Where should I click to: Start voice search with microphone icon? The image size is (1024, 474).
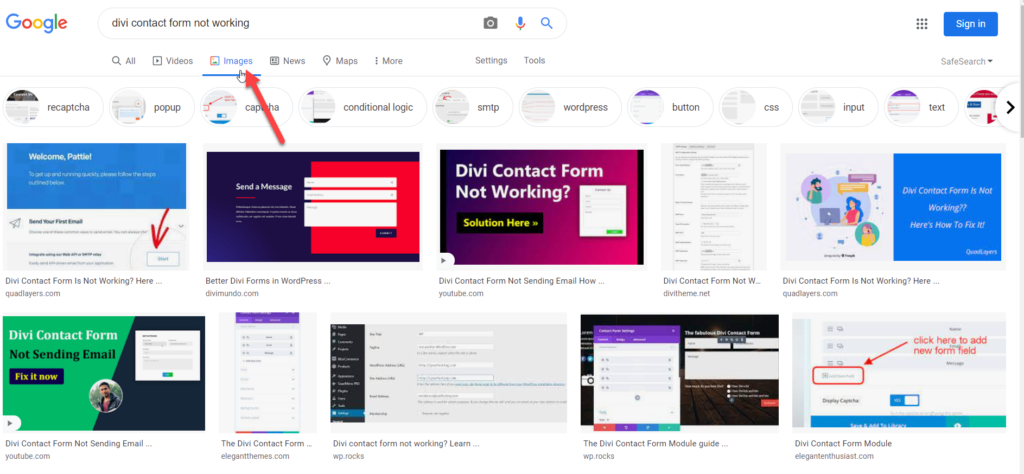click(x=520, y=24)
